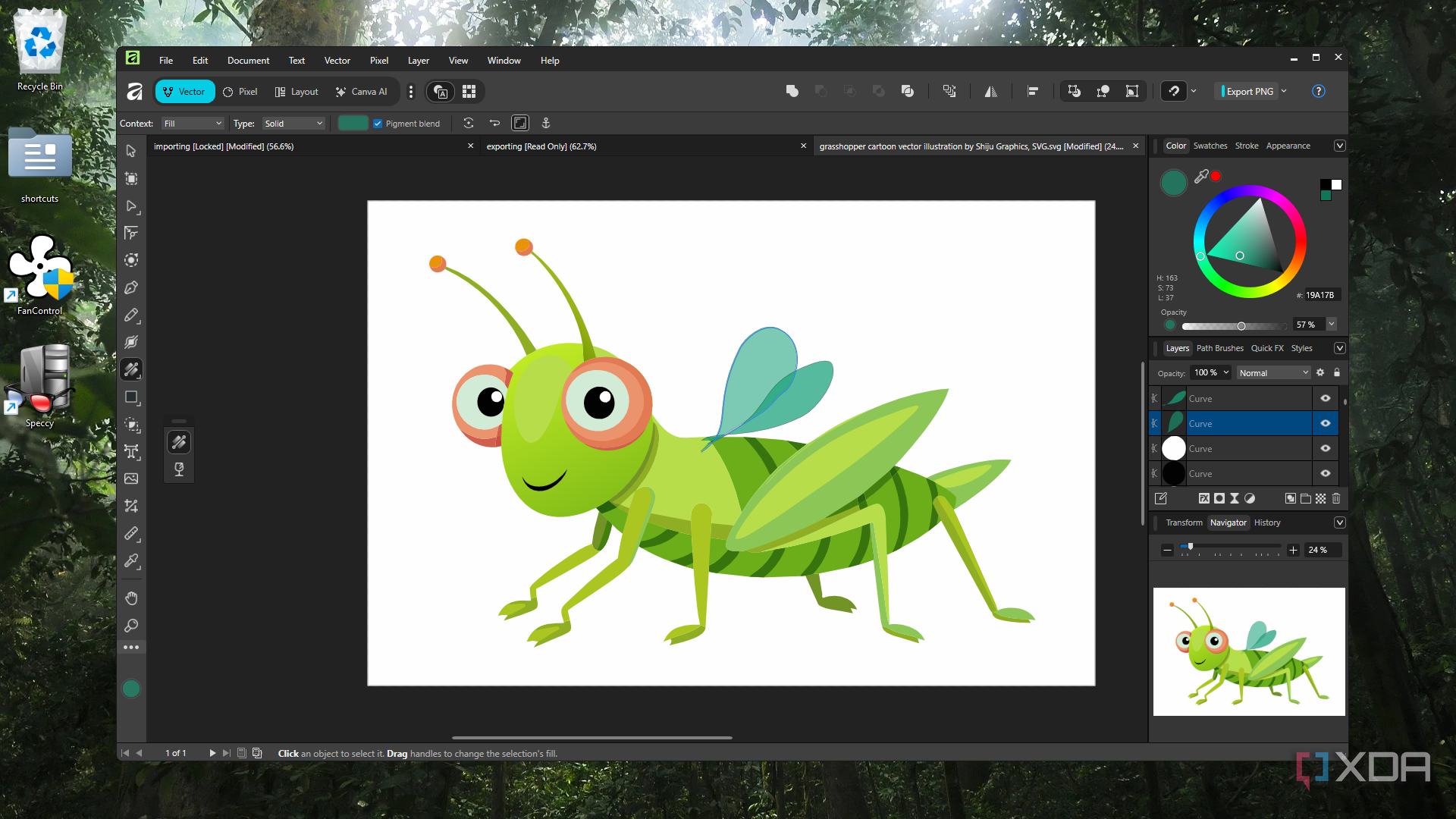Hide the selected blue Curve layer

tap(1326, 423)
